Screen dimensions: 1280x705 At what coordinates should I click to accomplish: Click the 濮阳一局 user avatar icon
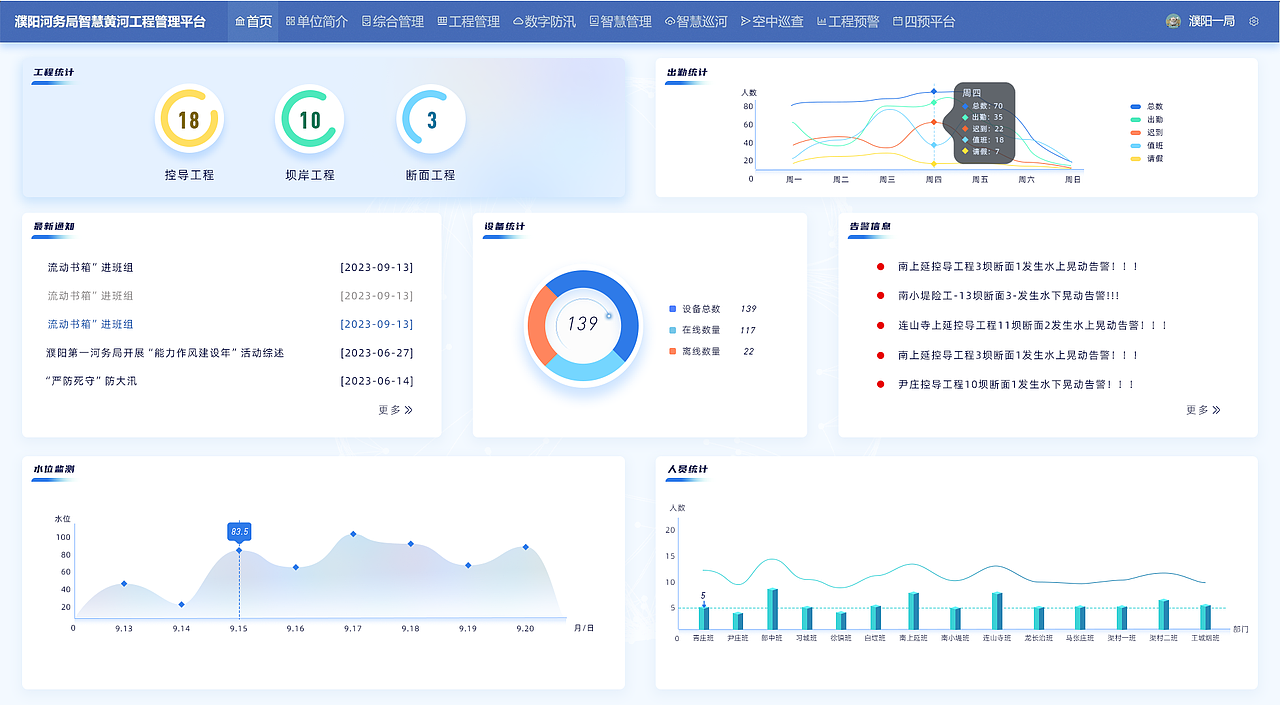click(1172, 20)
